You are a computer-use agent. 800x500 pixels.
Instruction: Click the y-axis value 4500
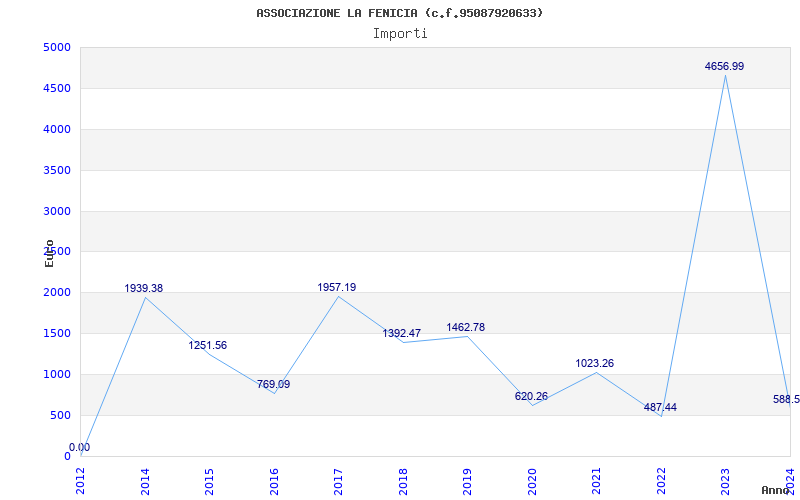[x=57, y=89]
